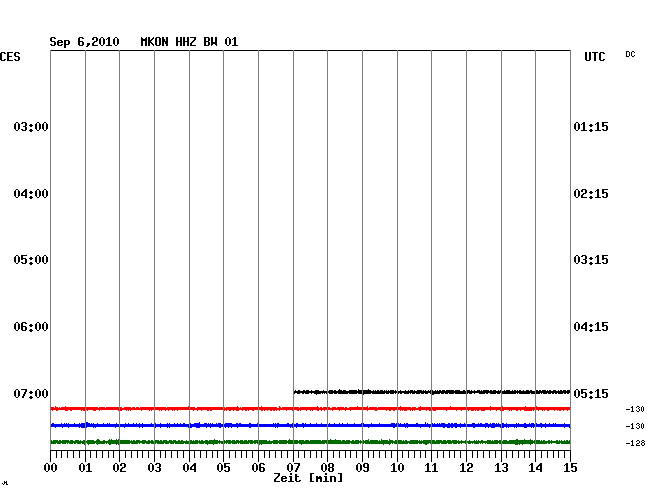Image resolution: width=650 pixels, height=494 pixels.
Task: Click the red seismogram trace
Action: click(310, 409)
